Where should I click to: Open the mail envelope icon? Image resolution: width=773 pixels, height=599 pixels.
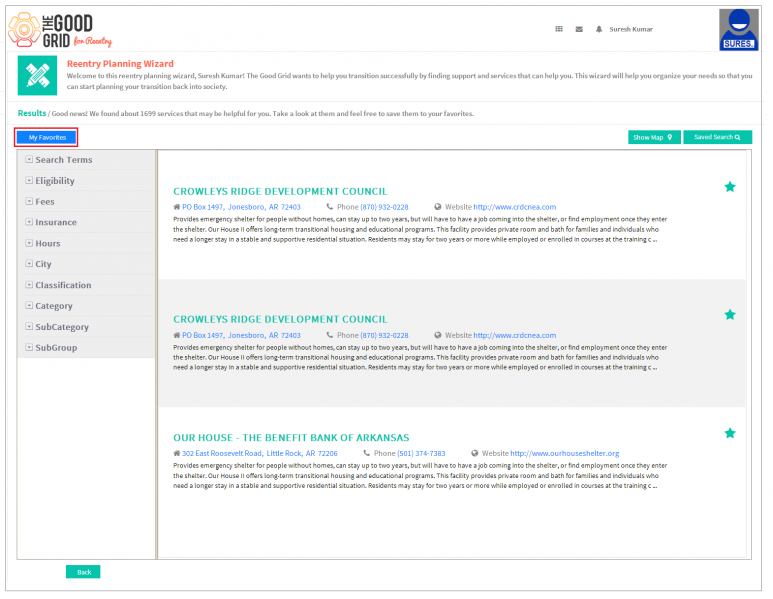click(x=579, y=29)
